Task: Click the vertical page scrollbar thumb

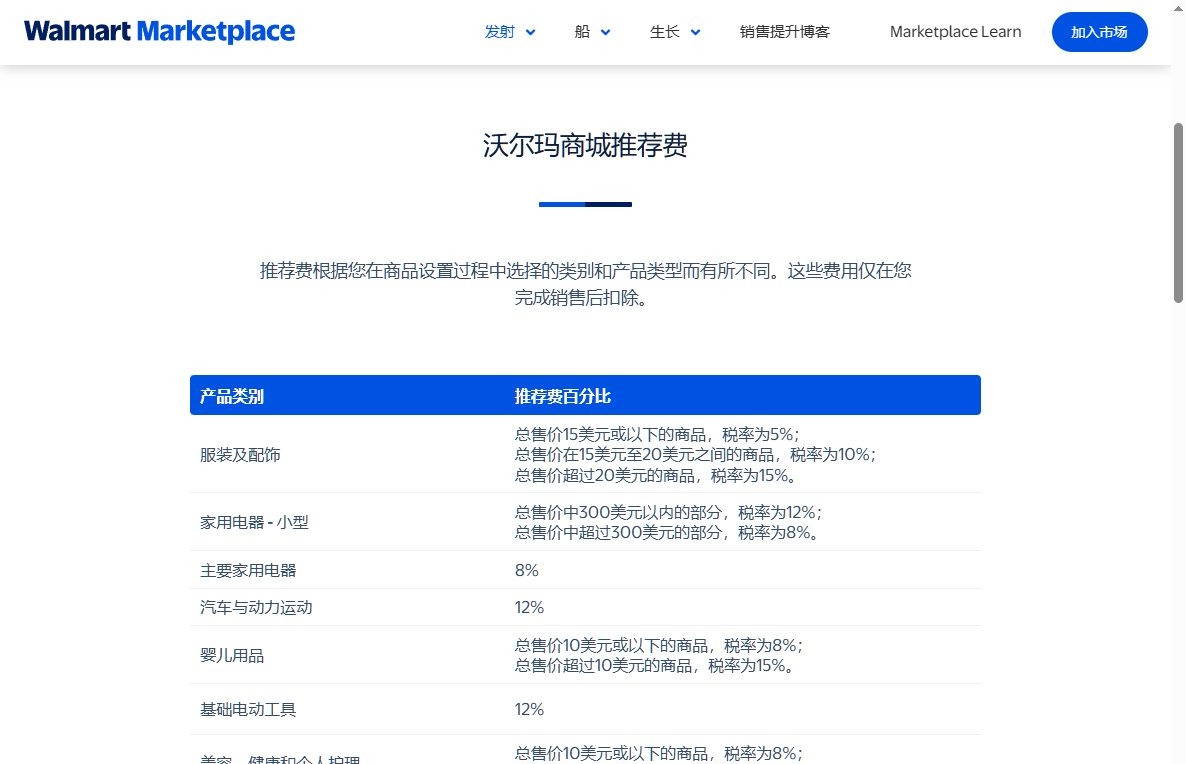Action: tap(1178, 213)
